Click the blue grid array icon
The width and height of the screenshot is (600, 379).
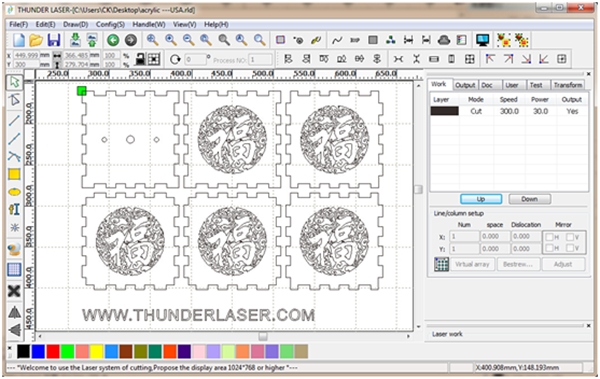point(14,270)
